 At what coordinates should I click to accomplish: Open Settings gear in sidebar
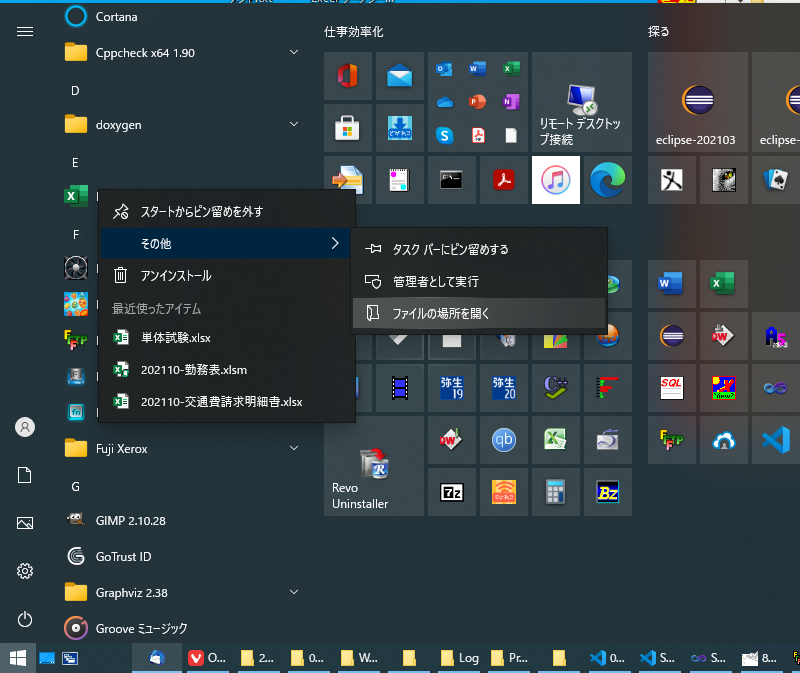pos(25,571)
